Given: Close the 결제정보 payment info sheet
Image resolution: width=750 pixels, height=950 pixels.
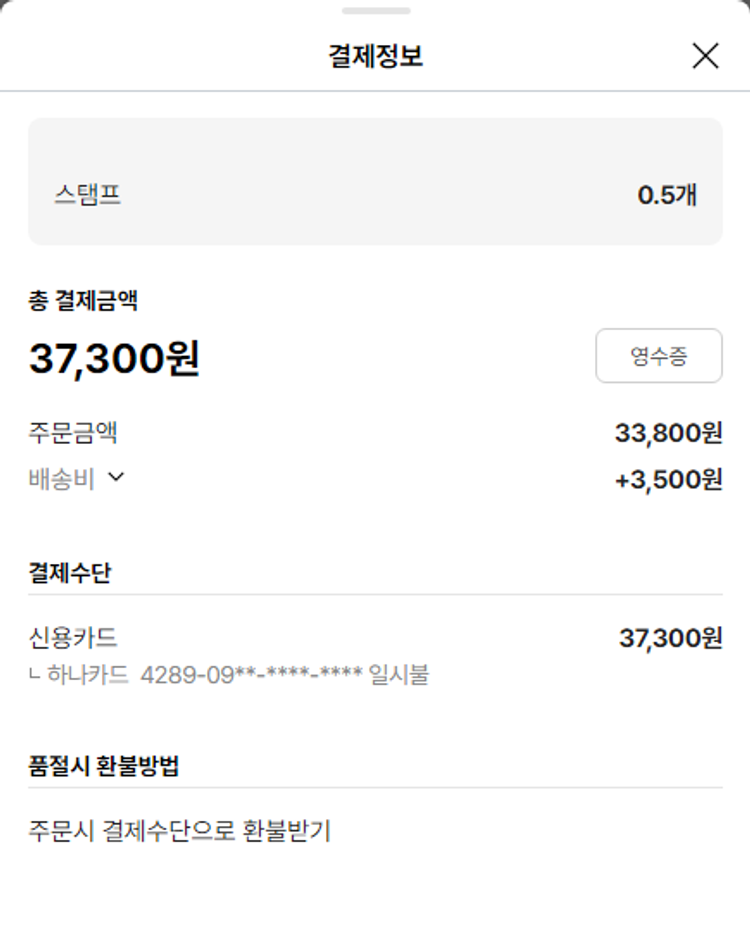Looking at the screenshot, I should tap(705, 56).
